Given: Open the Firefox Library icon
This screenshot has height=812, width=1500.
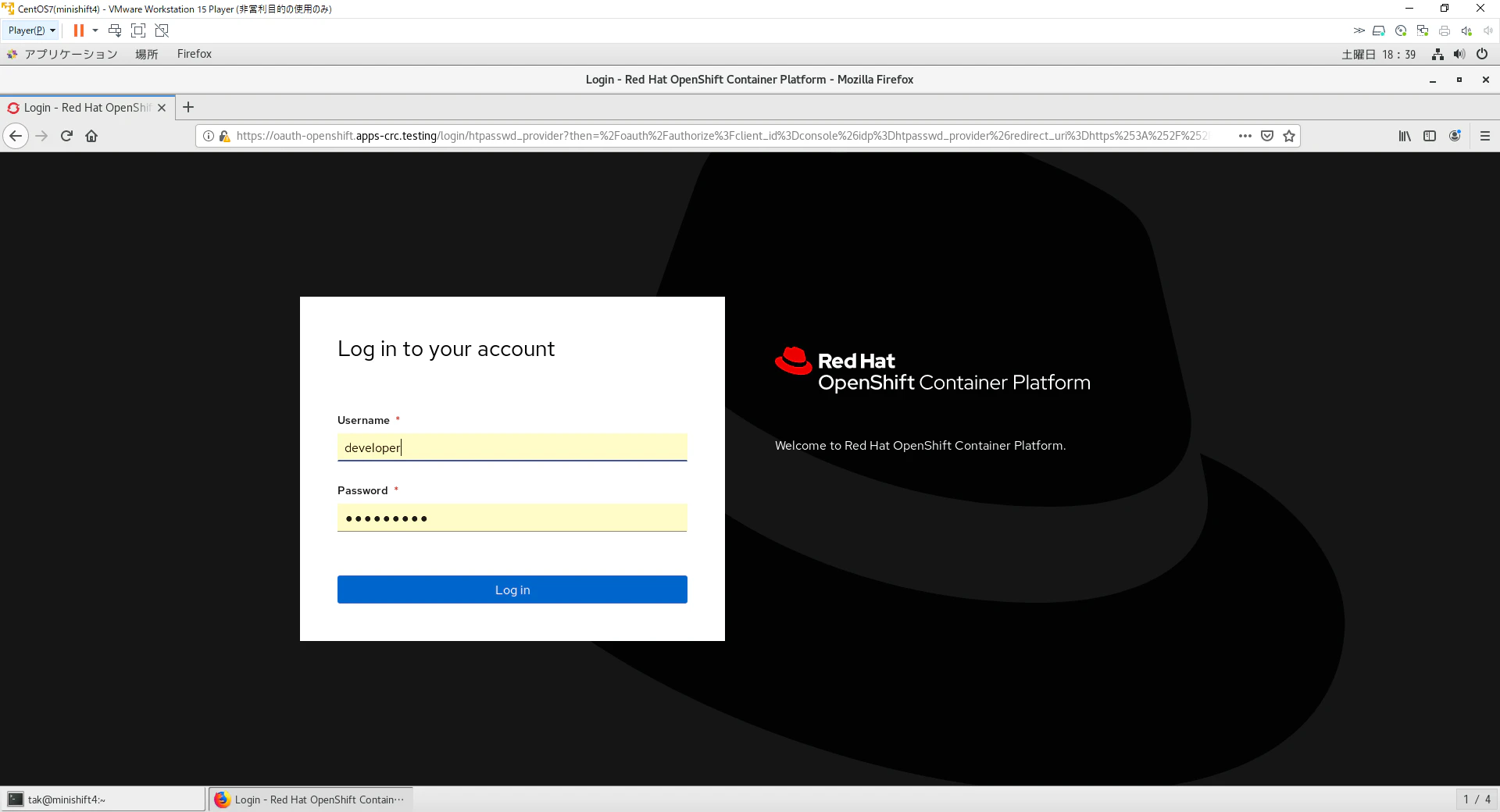Looking at the screenshot, I should click(1405, 136).
